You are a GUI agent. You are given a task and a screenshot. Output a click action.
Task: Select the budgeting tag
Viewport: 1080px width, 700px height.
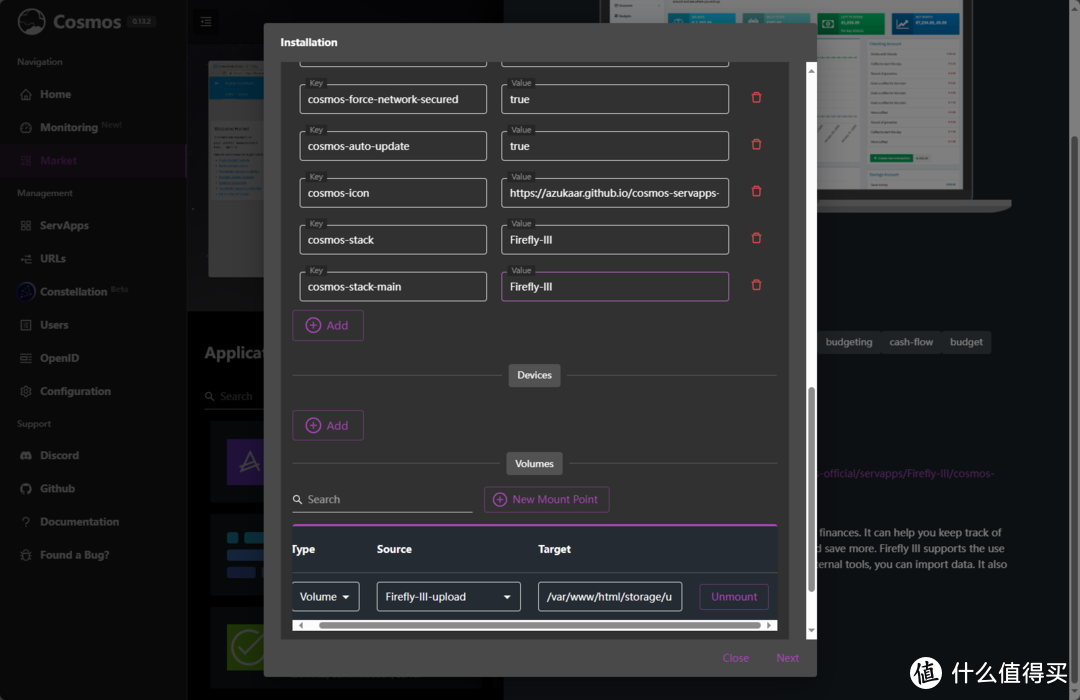849,342
